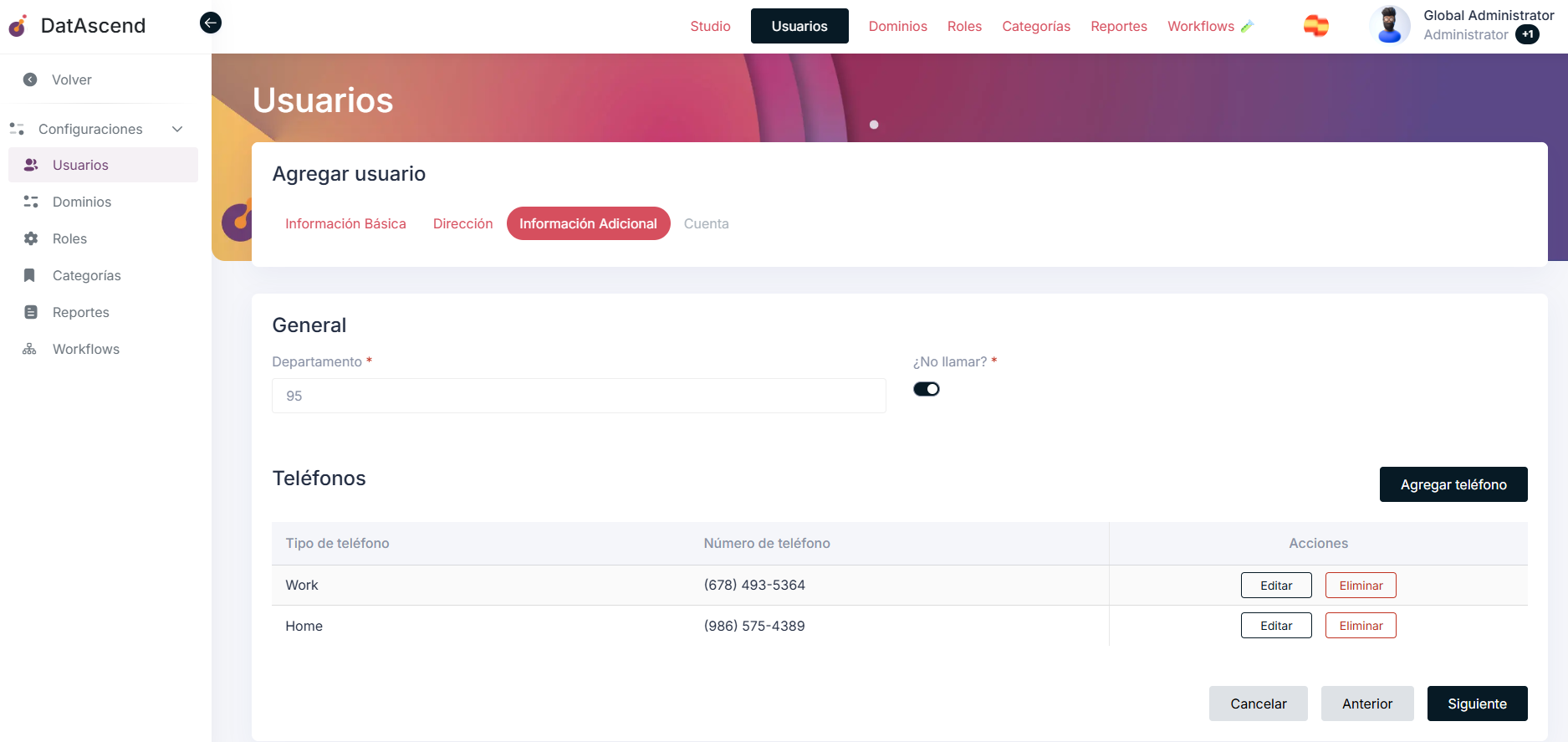Click the Departamento input field
The width and height of the screenshot is (1568, 742).
point(579,396)
